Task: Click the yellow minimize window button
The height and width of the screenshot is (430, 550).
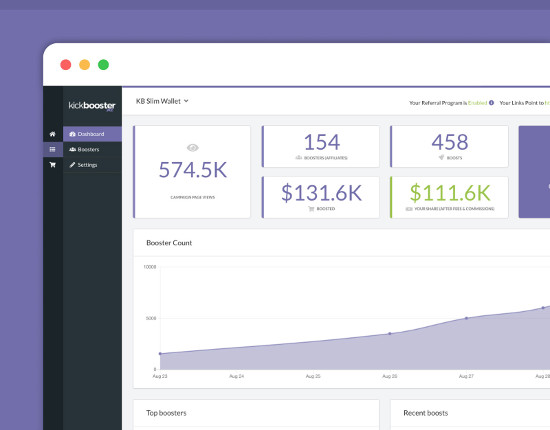Action: 85,65
